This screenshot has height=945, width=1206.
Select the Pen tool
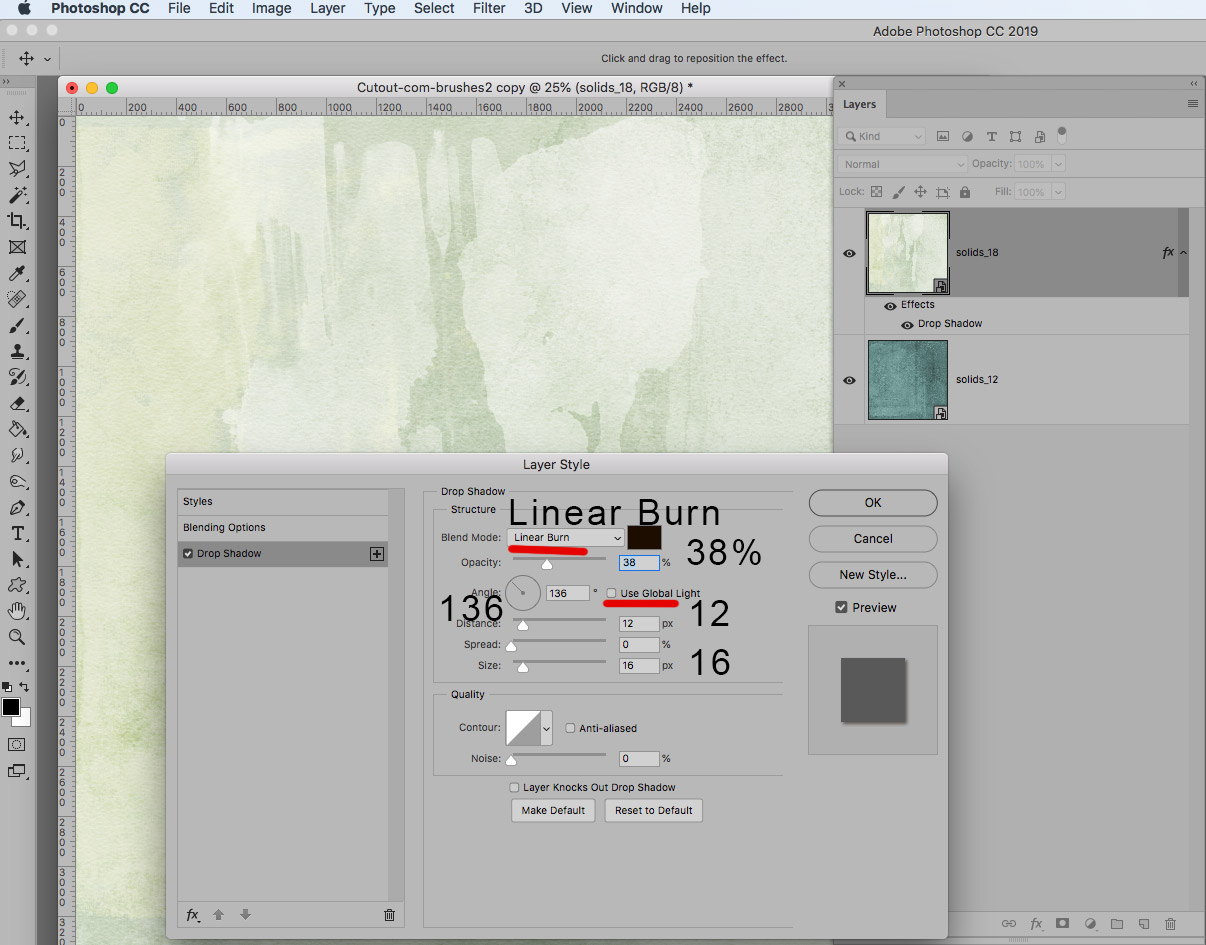coord(17,507)
